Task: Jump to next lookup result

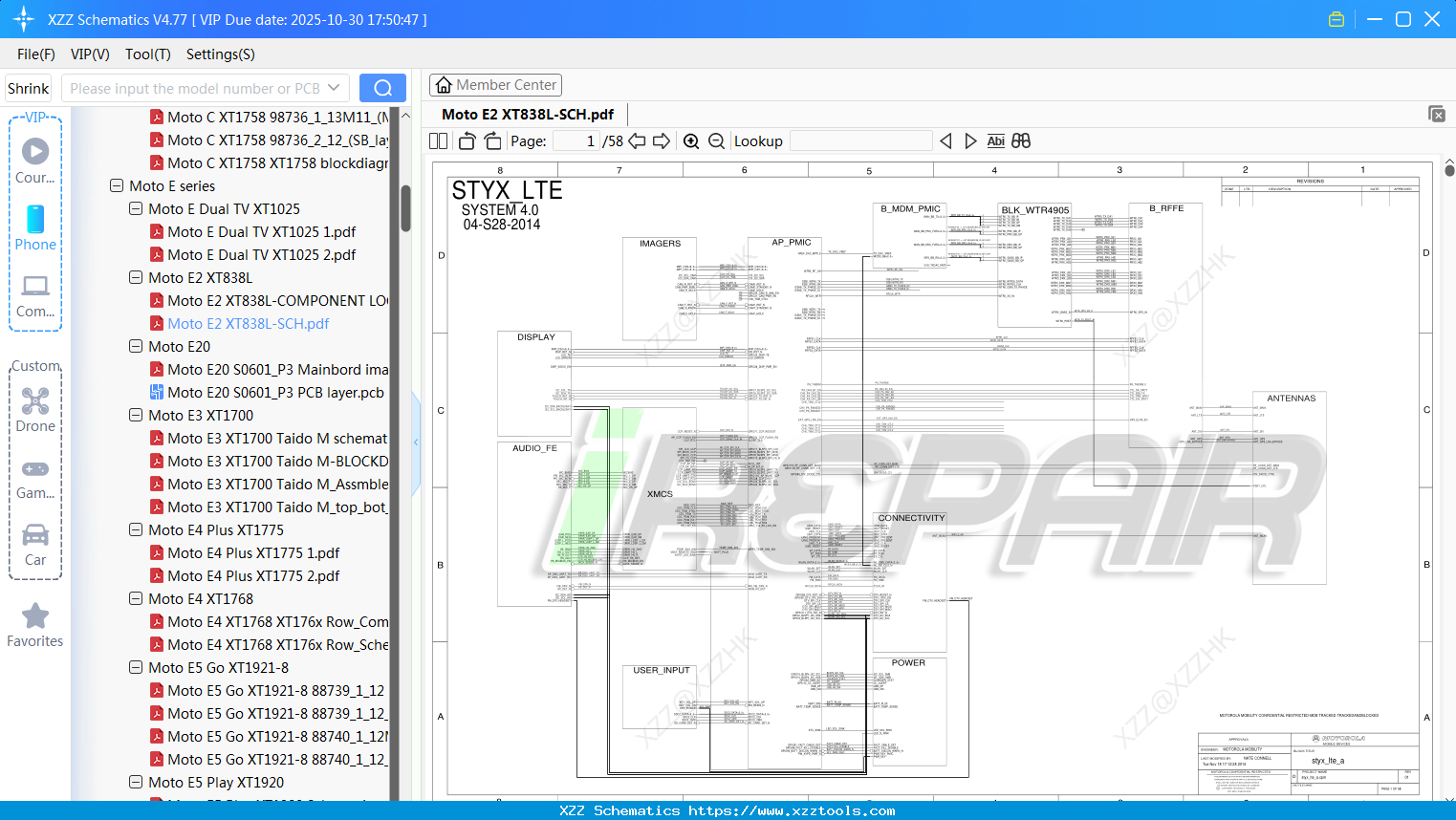Action: coord(970,141)
